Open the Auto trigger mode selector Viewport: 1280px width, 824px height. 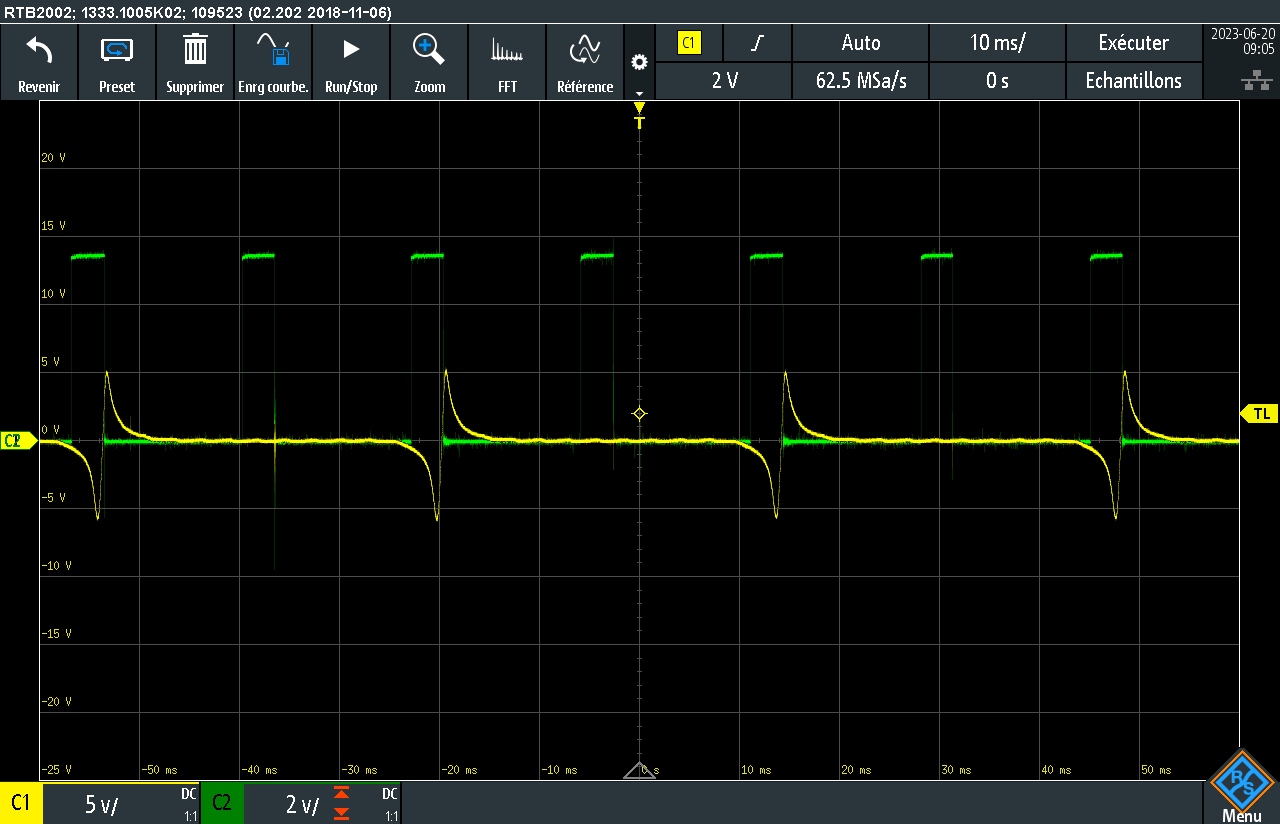(860, 43)
